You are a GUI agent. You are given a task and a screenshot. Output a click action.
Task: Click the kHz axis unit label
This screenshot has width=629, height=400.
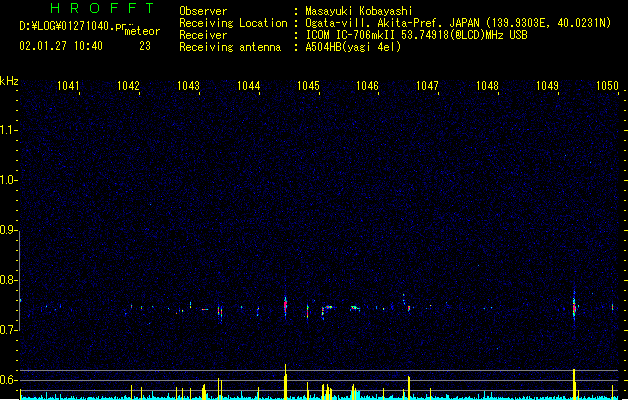[9, 81]
